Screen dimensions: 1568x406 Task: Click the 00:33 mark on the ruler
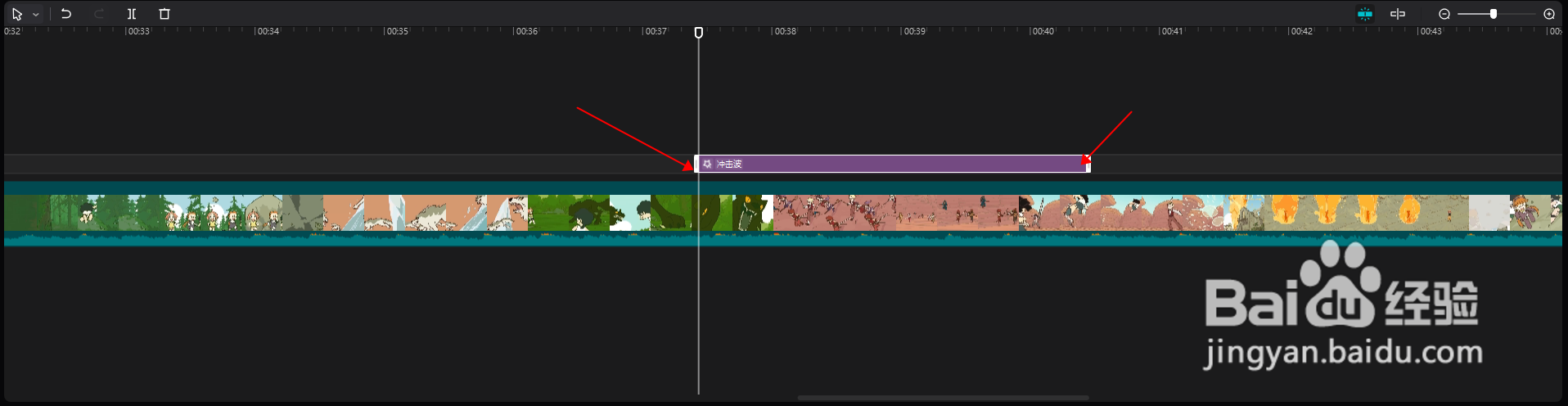pos(137,31)
